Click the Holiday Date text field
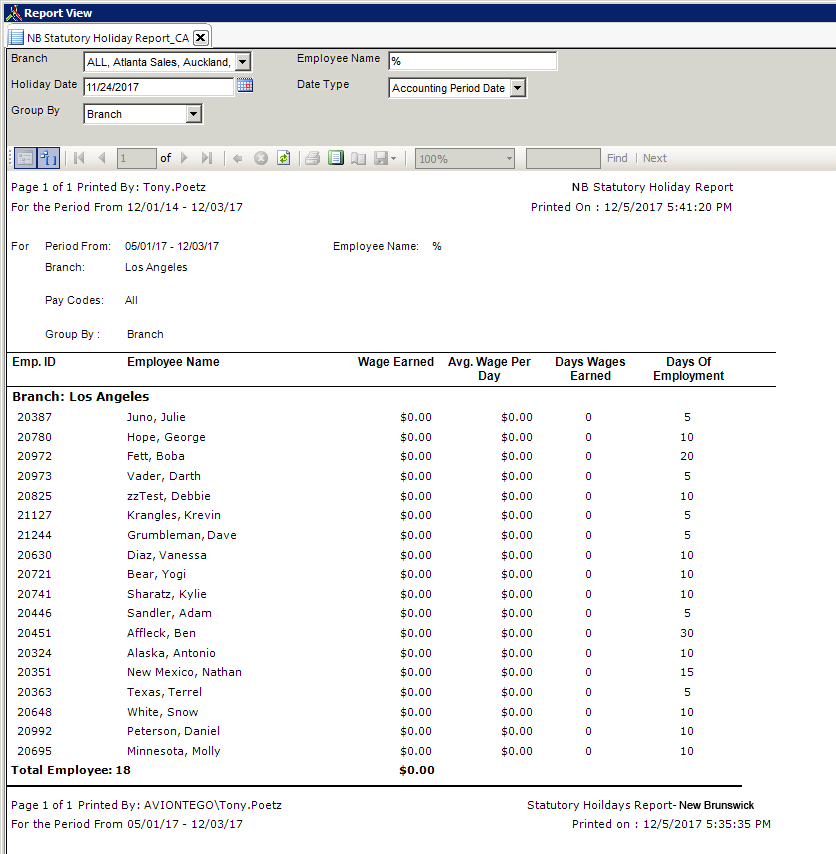The height and width of the screenshot is (854, 836). [x=158, y=87]
